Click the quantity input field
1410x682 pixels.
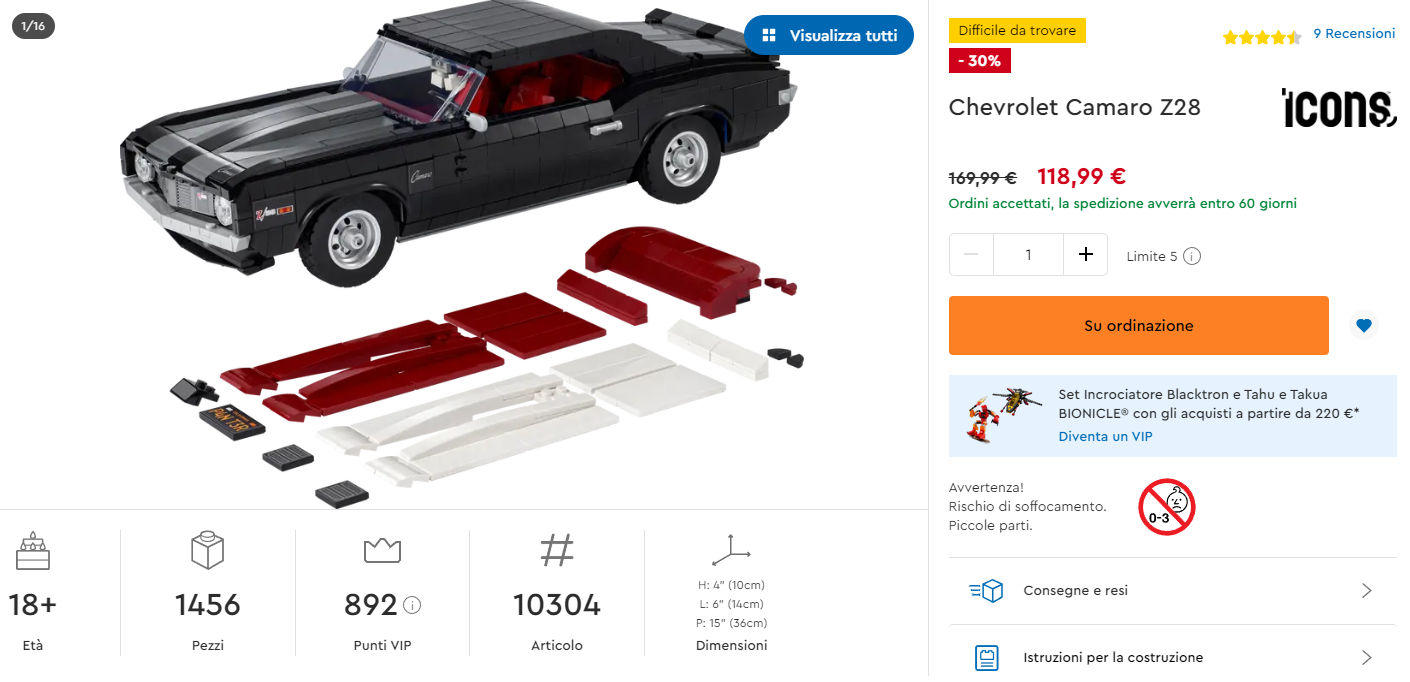[1028, 254]
